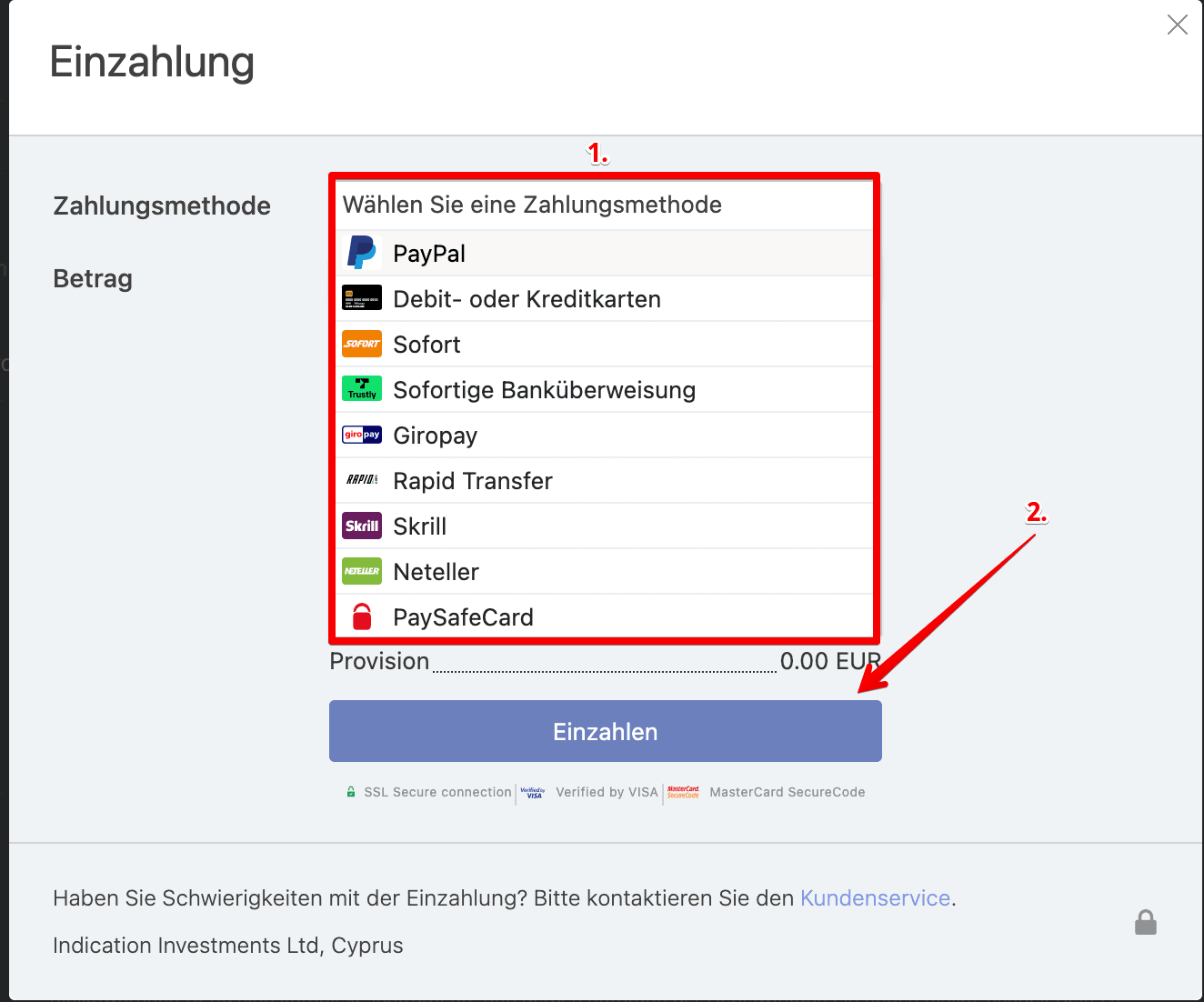Click the Sofort payment icon
This screenshot has width=1204, height=1002.
click(361, 344)
